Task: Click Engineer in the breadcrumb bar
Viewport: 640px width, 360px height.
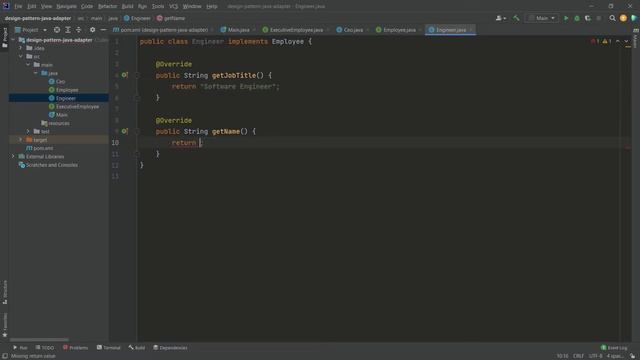Action: click(x=137, y=18)
